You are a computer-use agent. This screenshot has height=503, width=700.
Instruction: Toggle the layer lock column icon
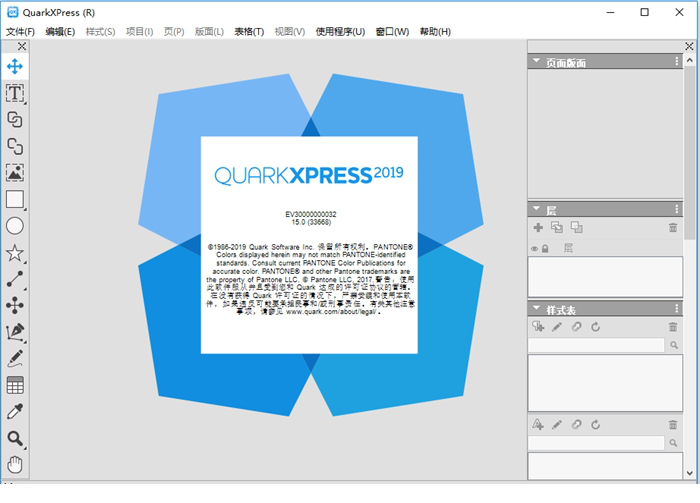tap(545, 249)
